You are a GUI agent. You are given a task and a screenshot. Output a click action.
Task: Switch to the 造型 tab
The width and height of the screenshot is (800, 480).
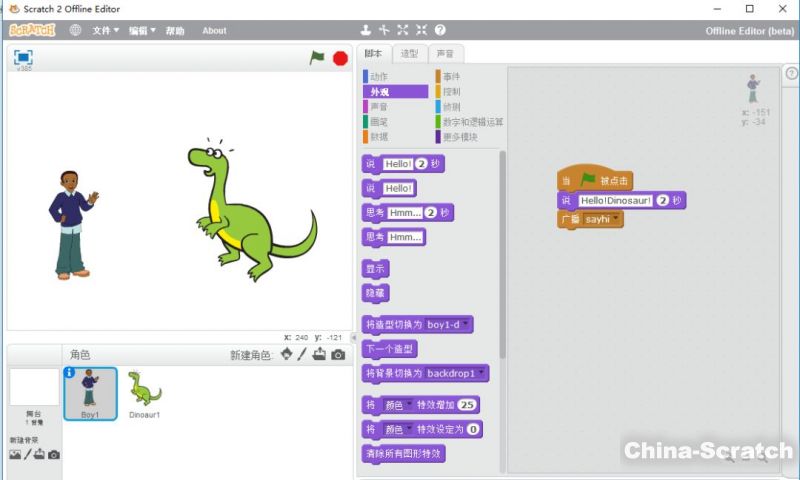click(x=409, y=54)
